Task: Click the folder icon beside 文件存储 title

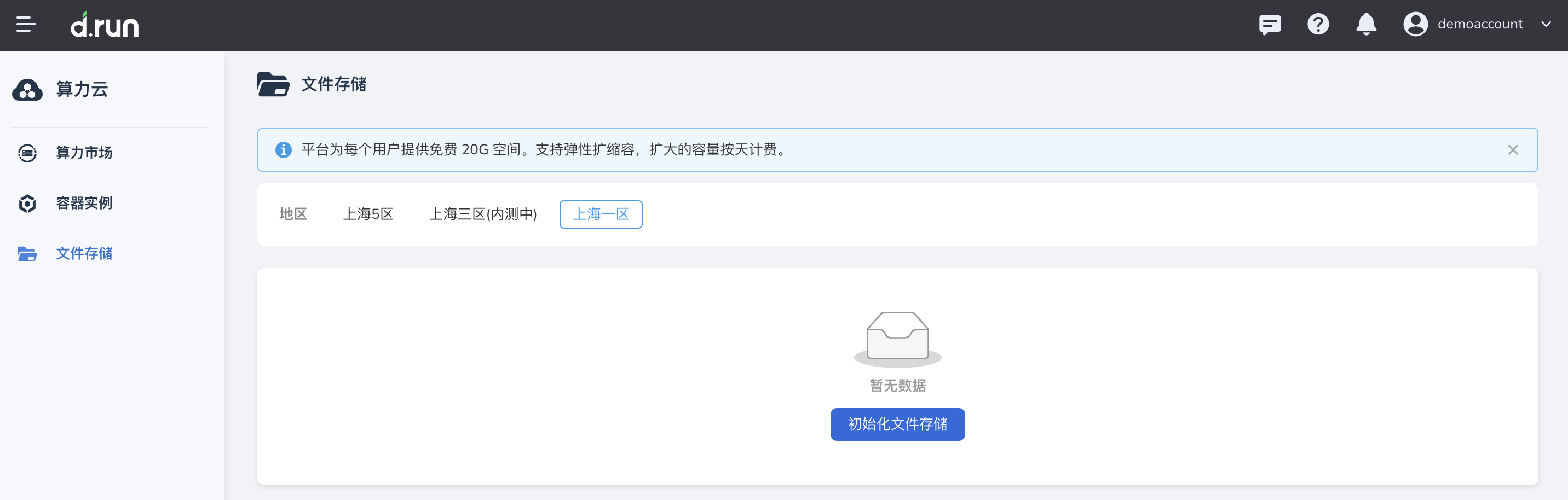Action: 273,85
